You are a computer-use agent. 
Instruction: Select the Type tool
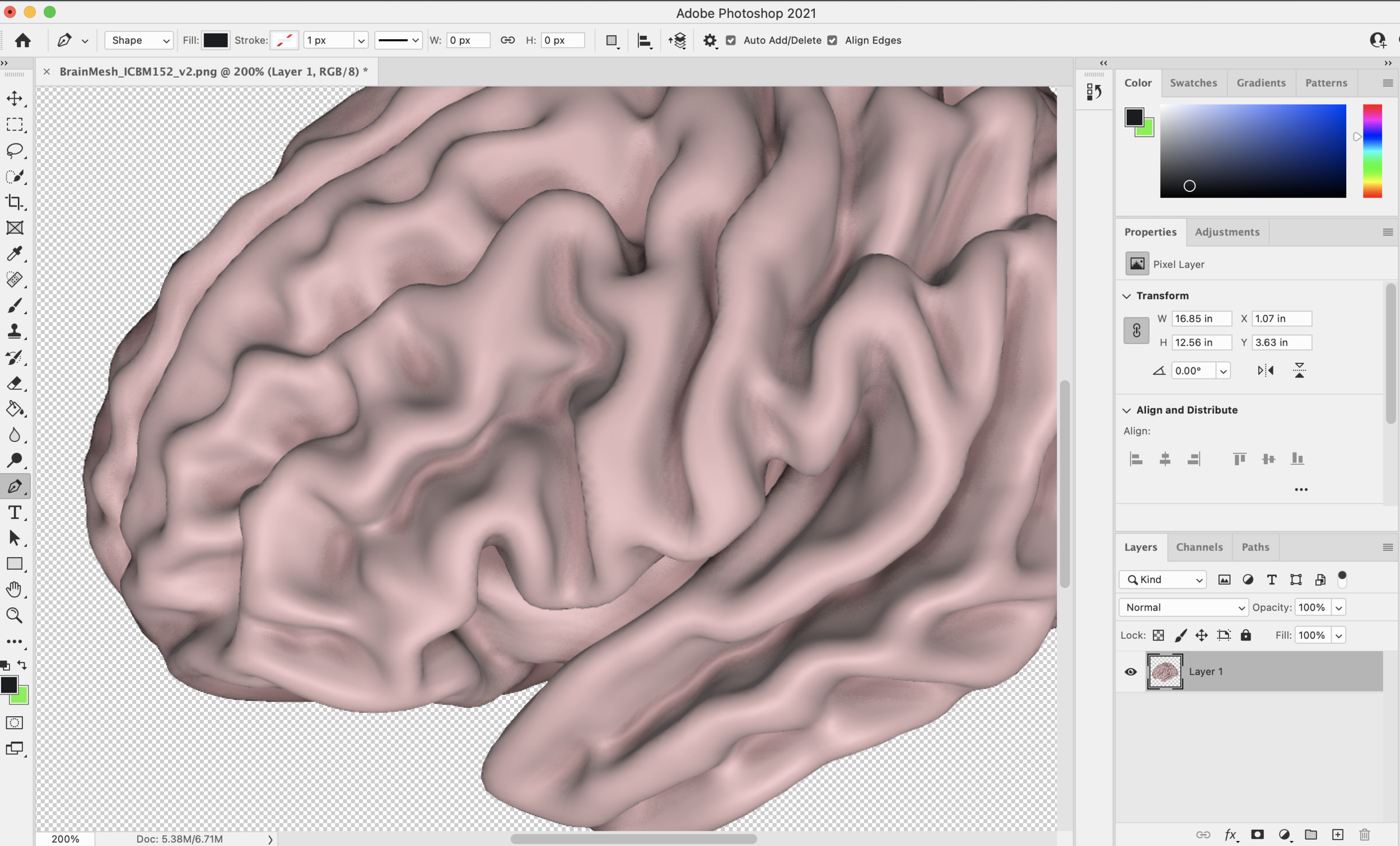point(15,512)
